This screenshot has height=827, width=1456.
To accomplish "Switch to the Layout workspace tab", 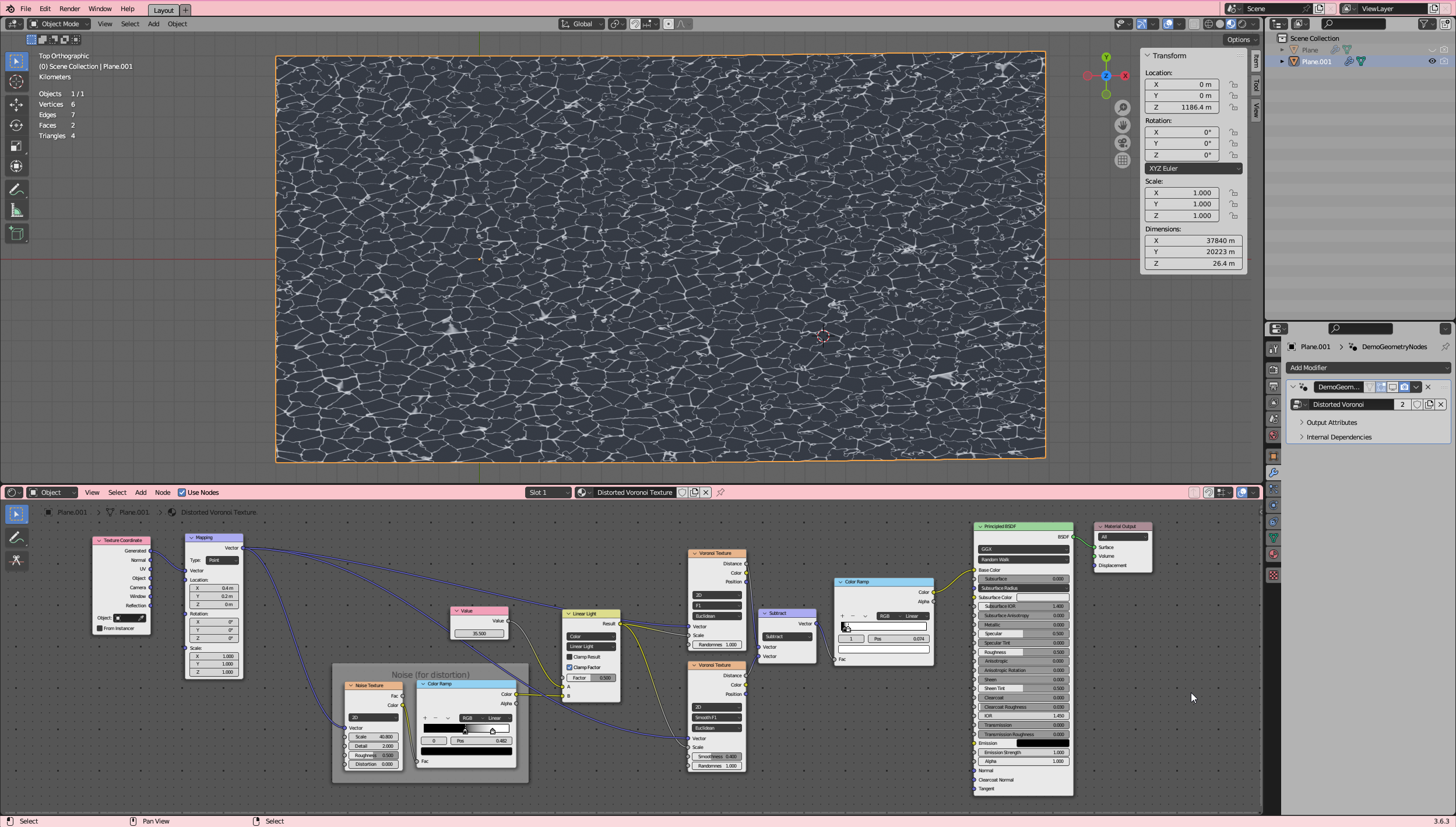I will pyautogui.click(x=163, y=10).
